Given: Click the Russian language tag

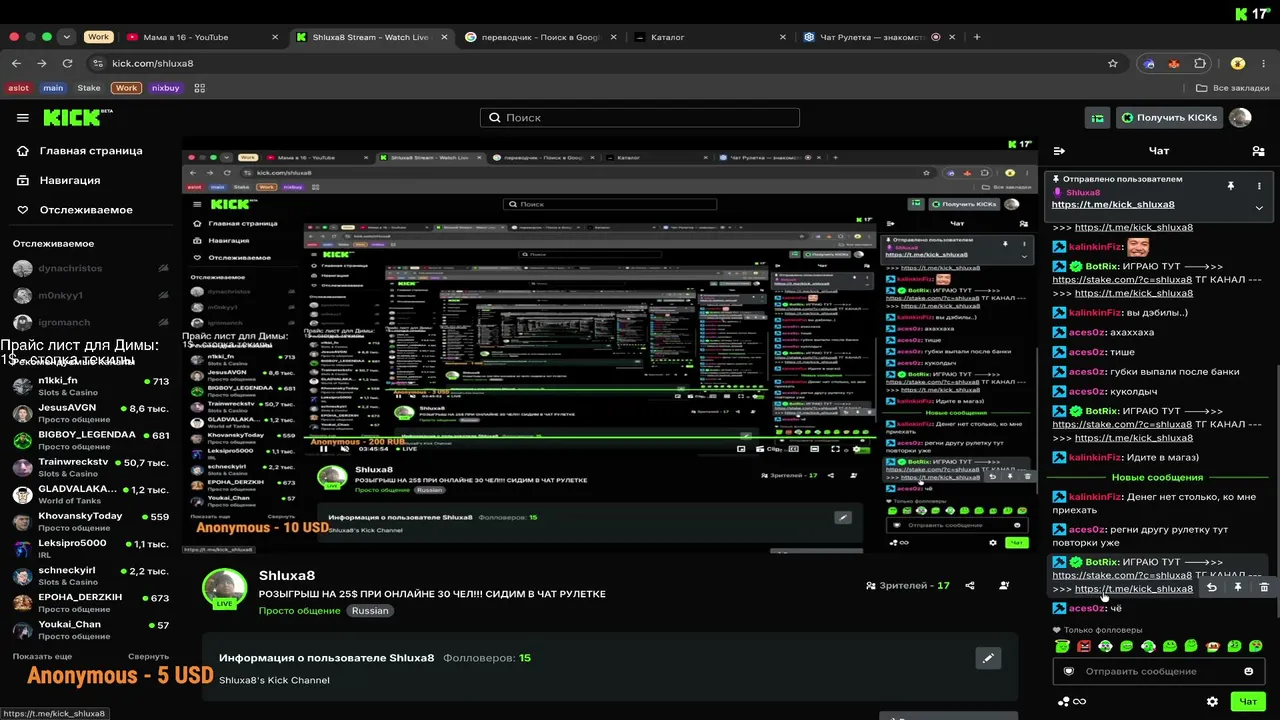Looking at the screenshot, I should 370,611.
